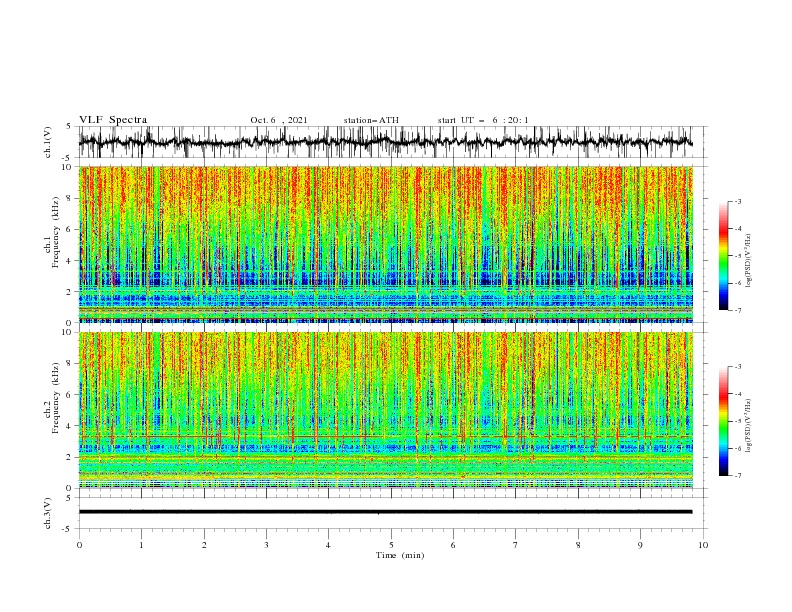Click the 'ch.1(V)' waveform axis label

48,142
